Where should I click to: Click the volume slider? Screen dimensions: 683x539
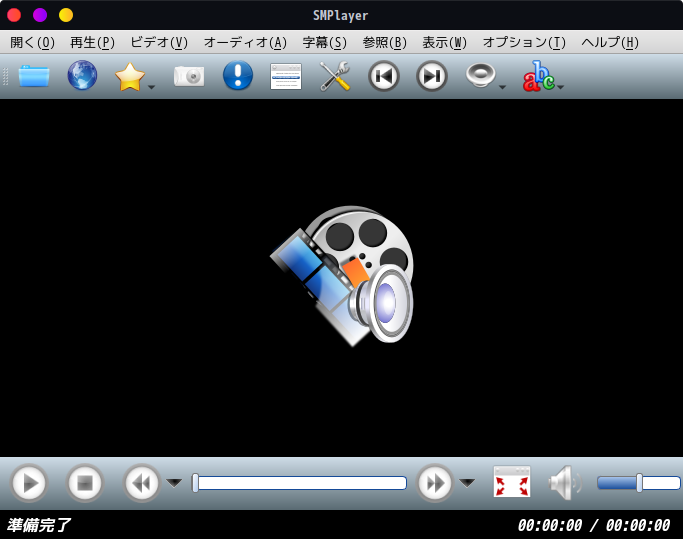(639, 483)
